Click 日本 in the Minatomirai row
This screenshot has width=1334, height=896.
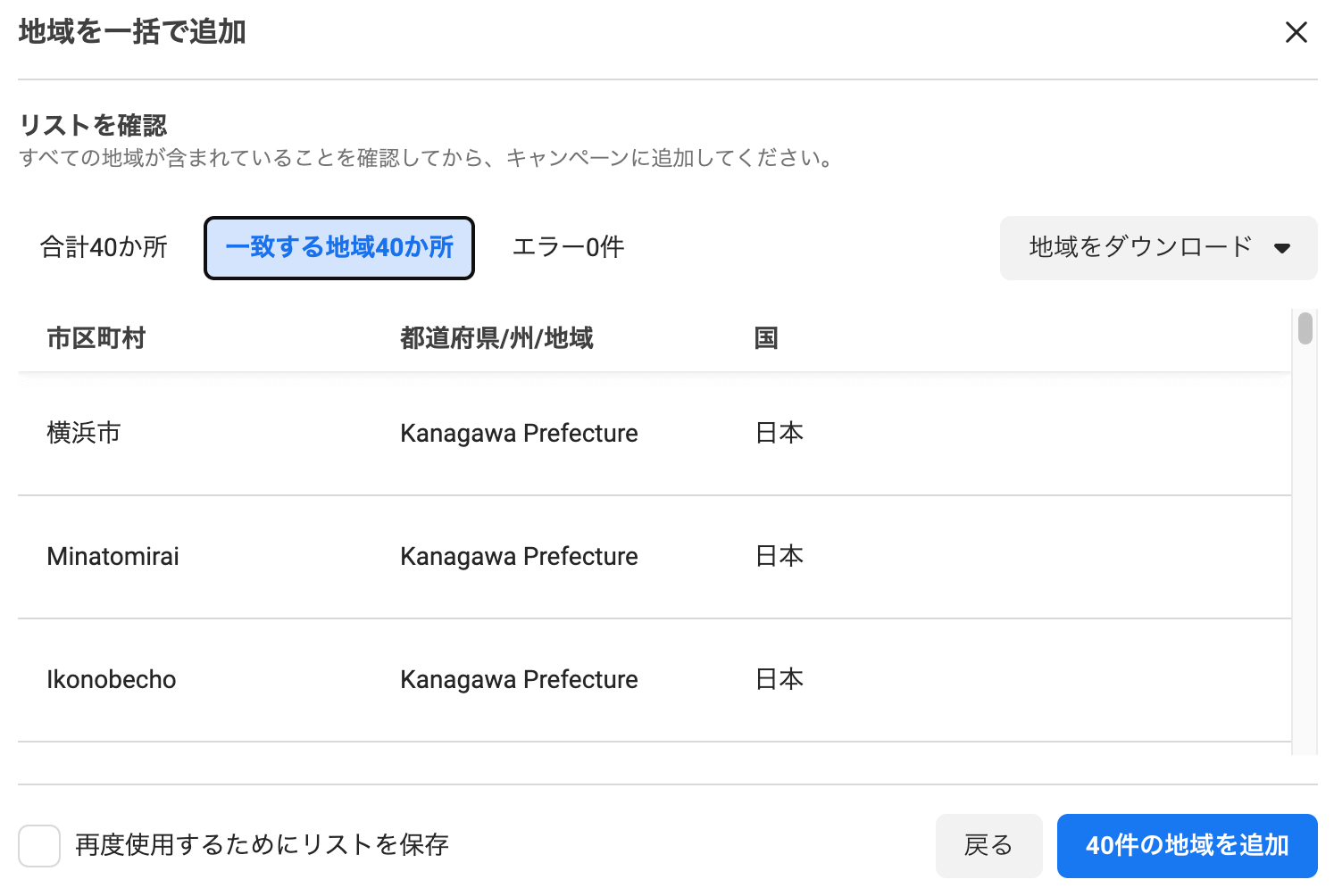(x=780, y=556)
